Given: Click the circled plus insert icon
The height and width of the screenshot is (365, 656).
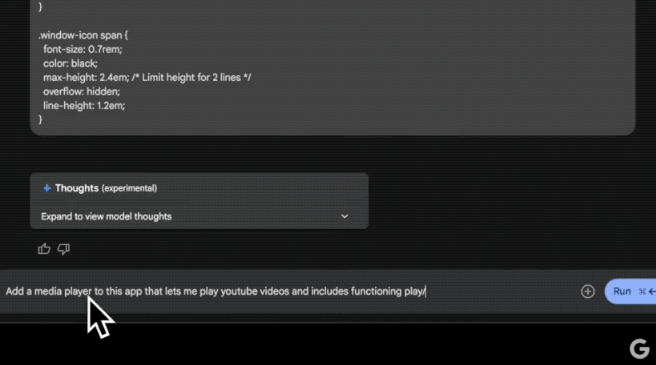Looking at the screenshot, I should coord(588,291).
